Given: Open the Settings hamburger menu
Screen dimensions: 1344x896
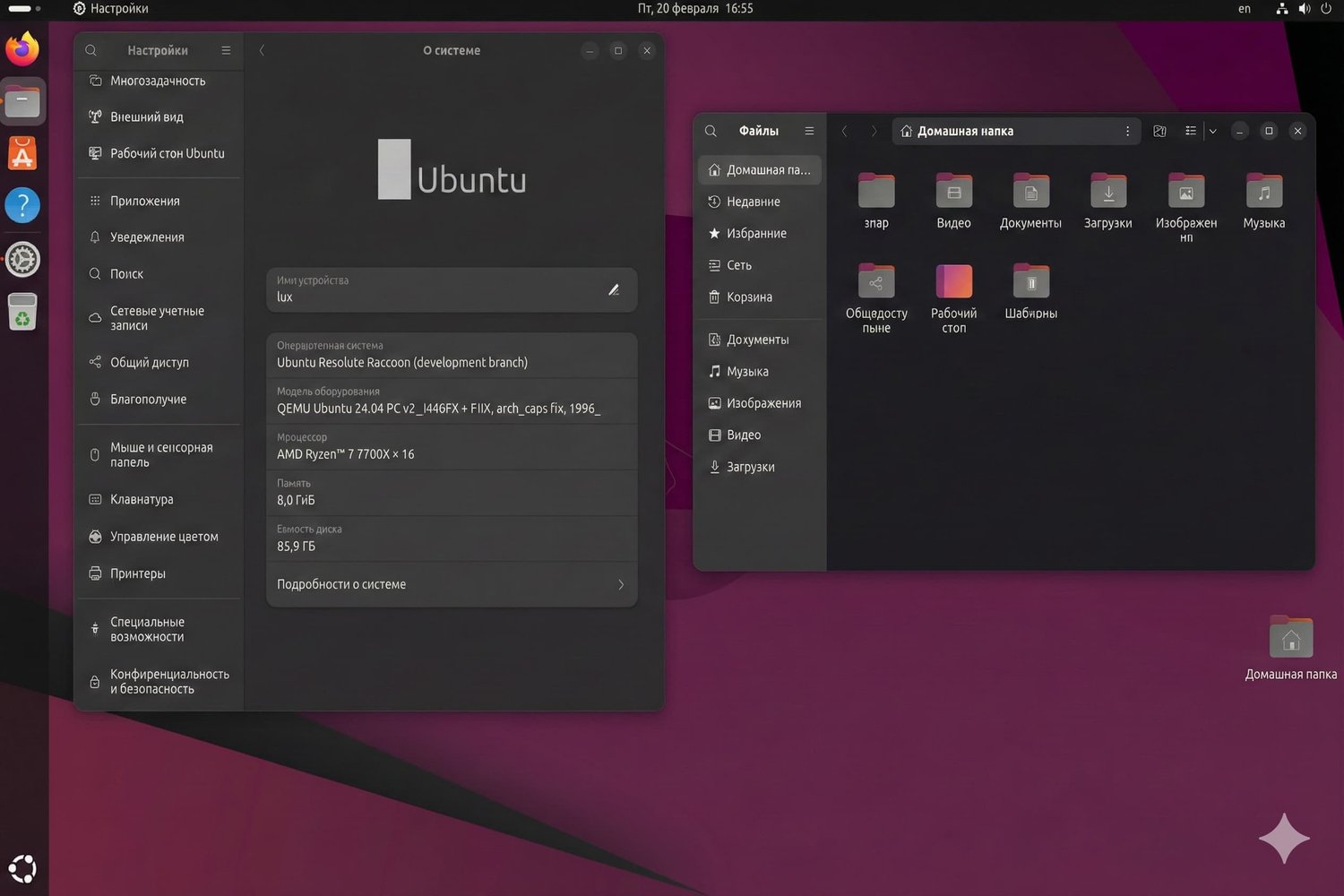Looking at the screenshot, I should pyautogui.click(x=226, y=50).
